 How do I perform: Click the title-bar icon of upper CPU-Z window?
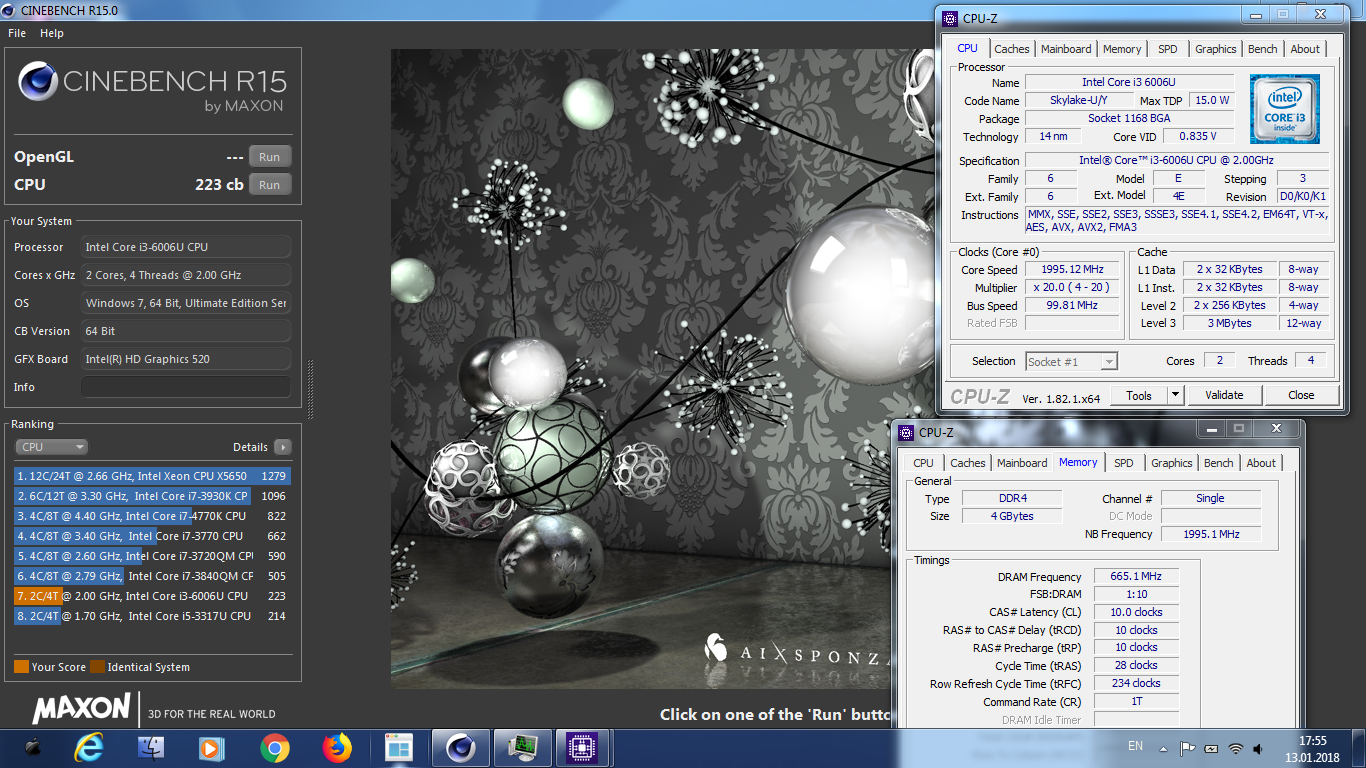pyautogui.click(x=948, y=18)
